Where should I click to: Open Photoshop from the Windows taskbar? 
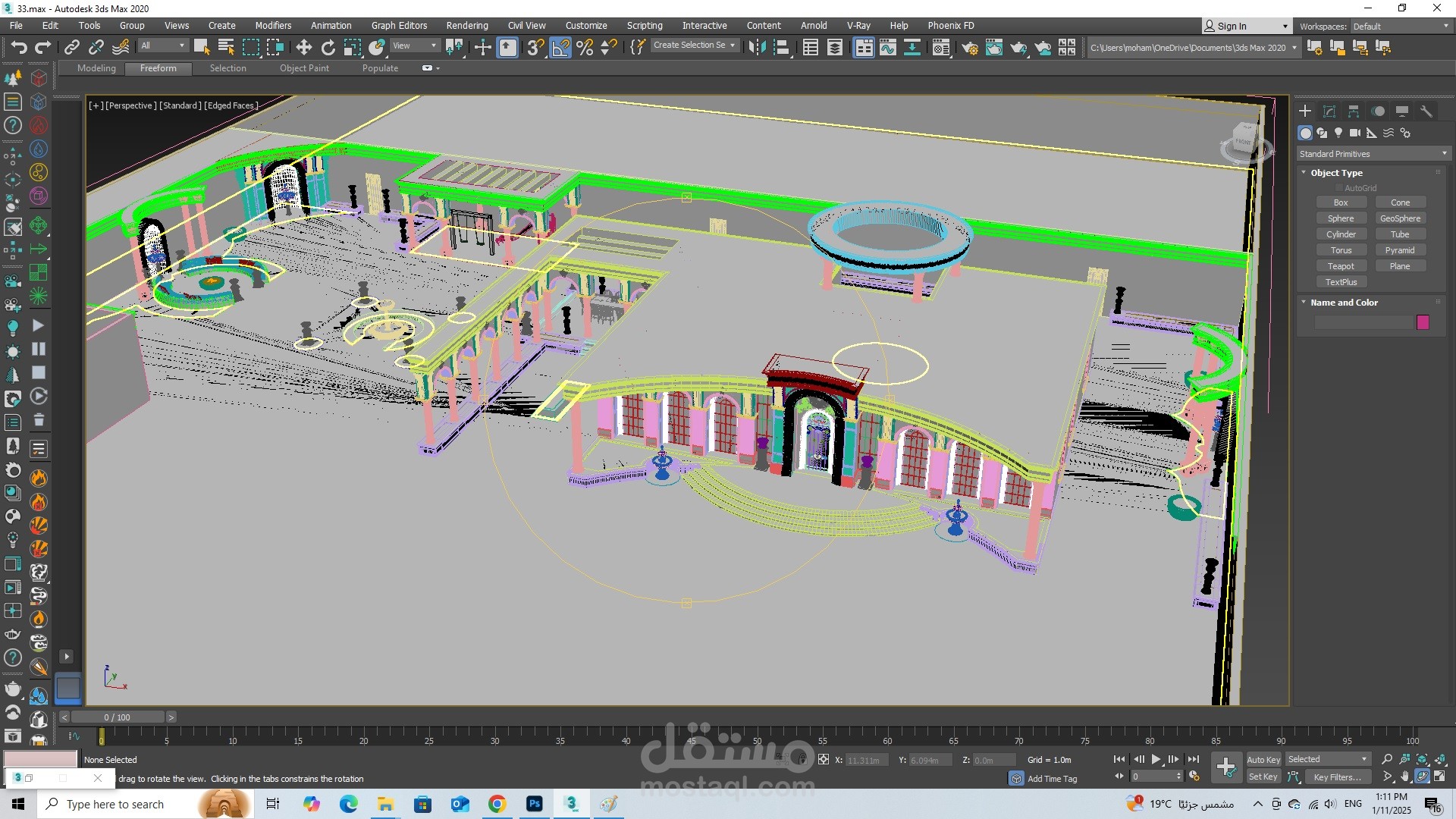(x=535, y=804)
